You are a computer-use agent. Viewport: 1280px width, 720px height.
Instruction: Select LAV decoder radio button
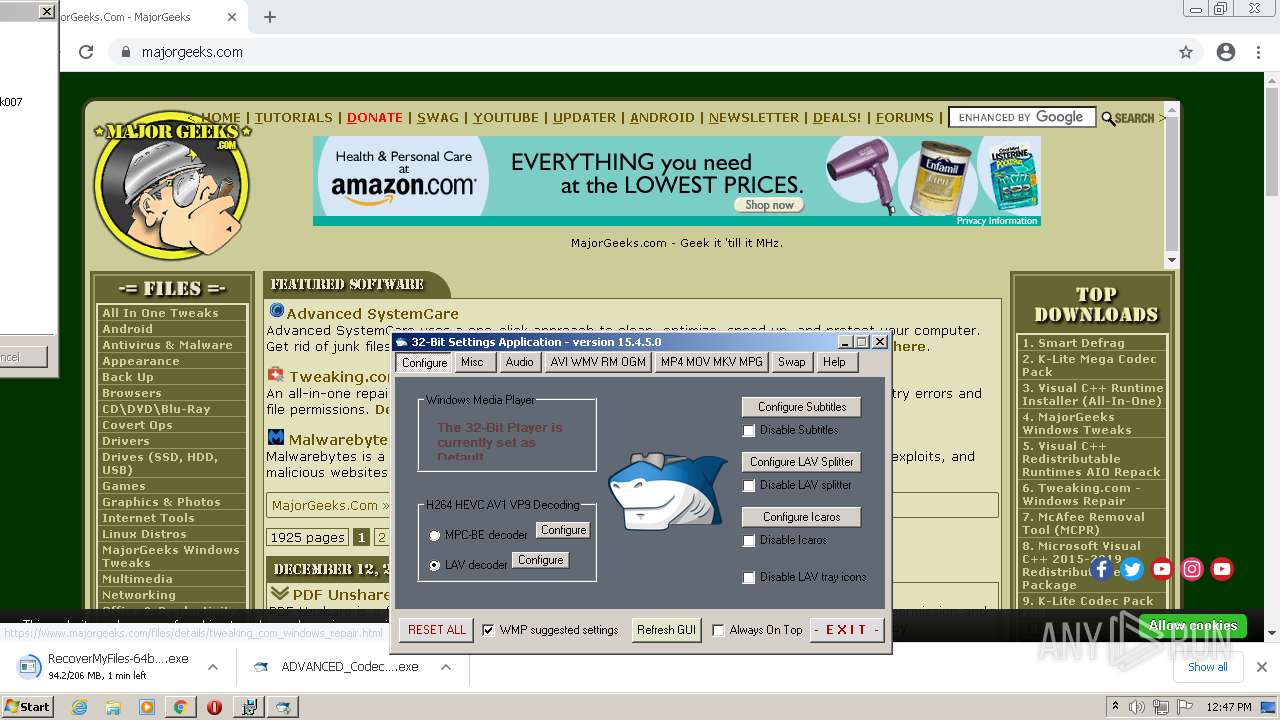[434, 566]
